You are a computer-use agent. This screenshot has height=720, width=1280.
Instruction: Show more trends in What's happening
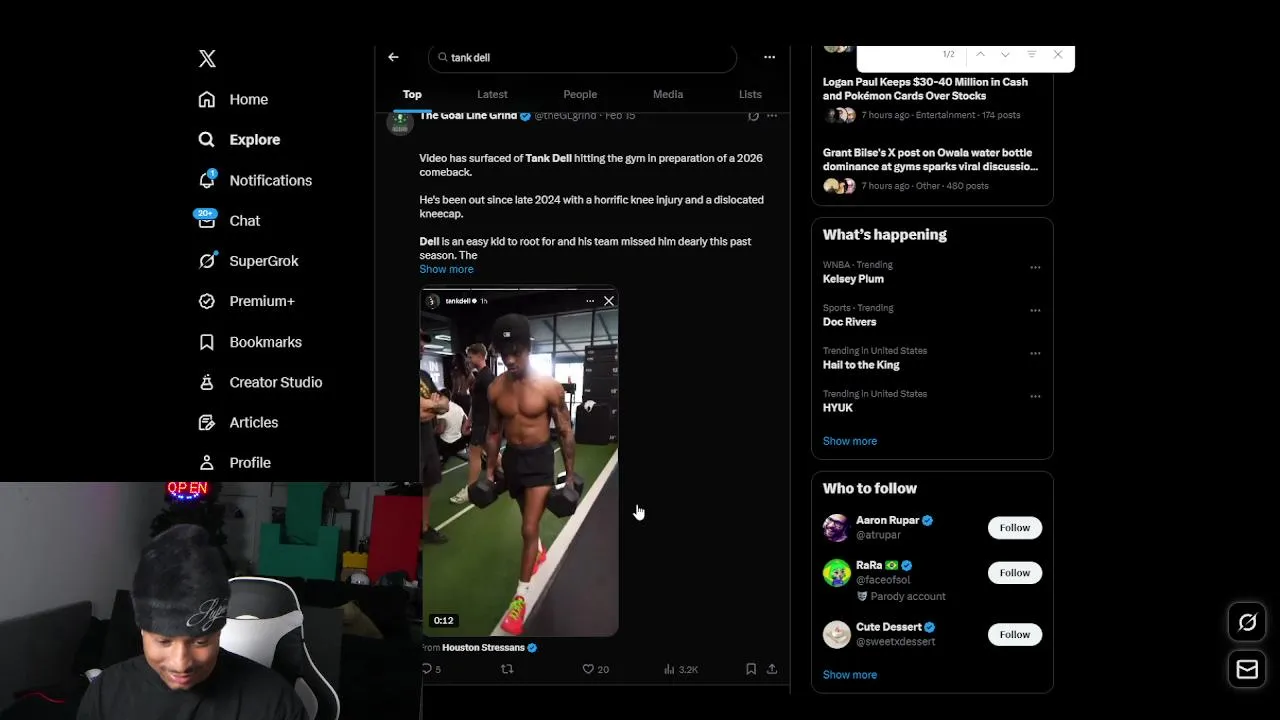coord(849,441)
